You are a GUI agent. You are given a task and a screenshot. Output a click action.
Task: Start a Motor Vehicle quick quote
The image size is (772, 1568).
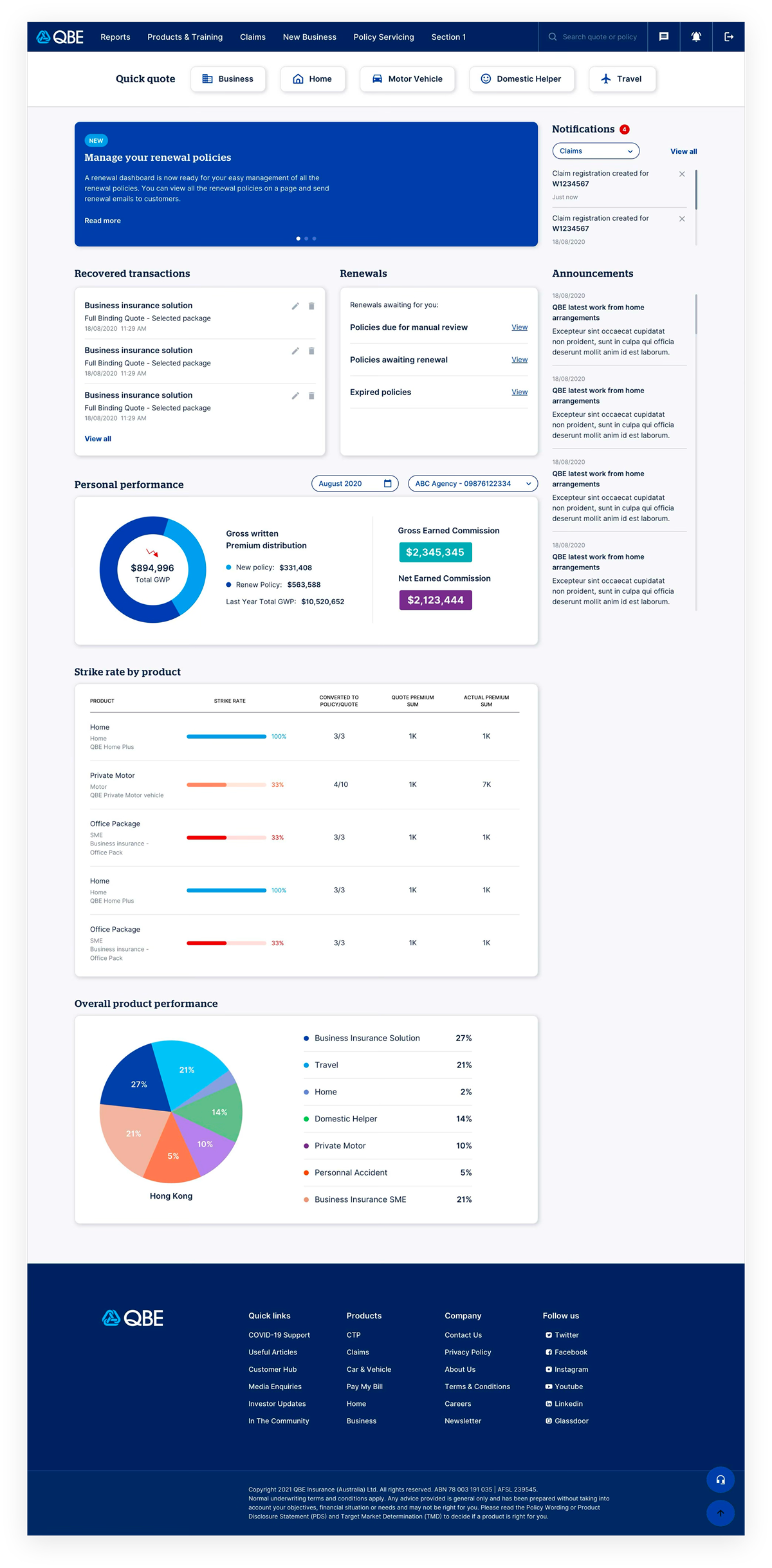click(407, 79)
